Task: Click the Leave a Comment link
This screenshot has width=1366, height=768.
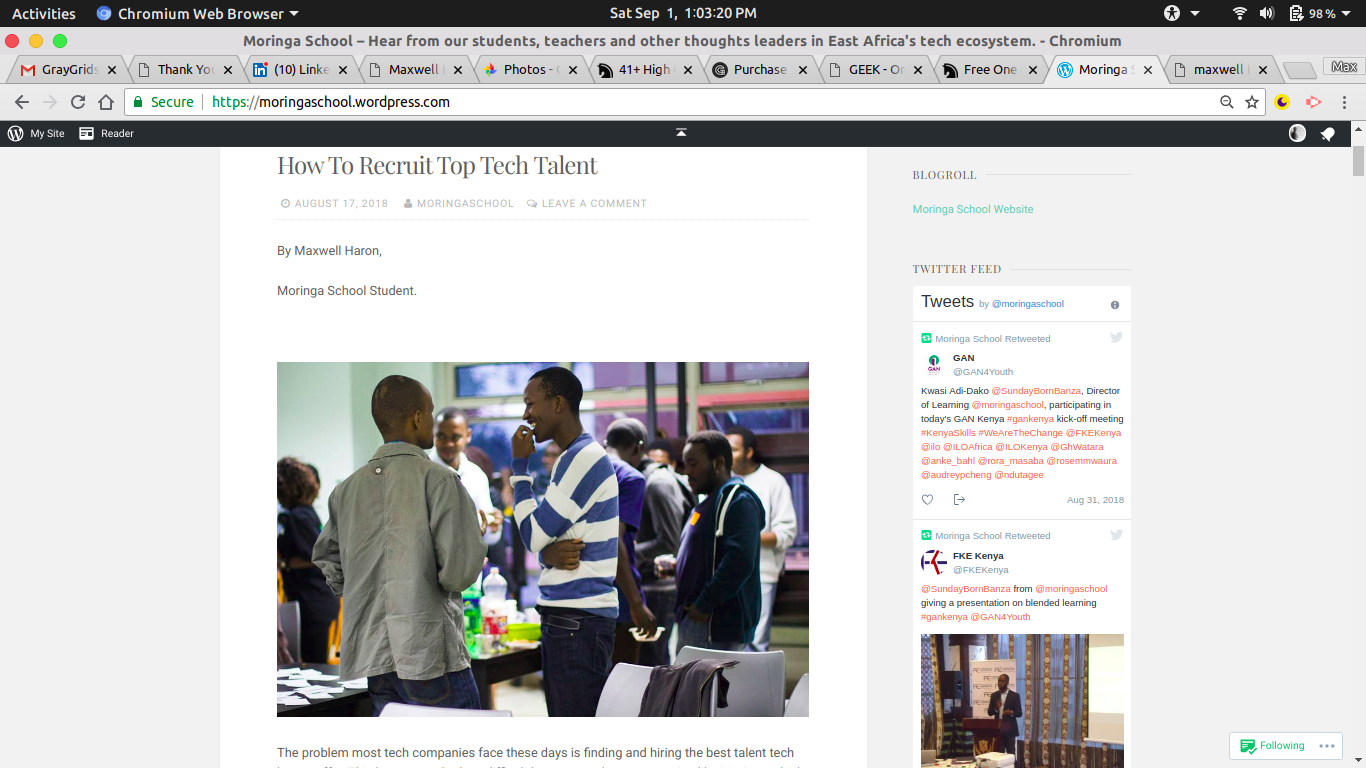Action: [x=594, y=204]
